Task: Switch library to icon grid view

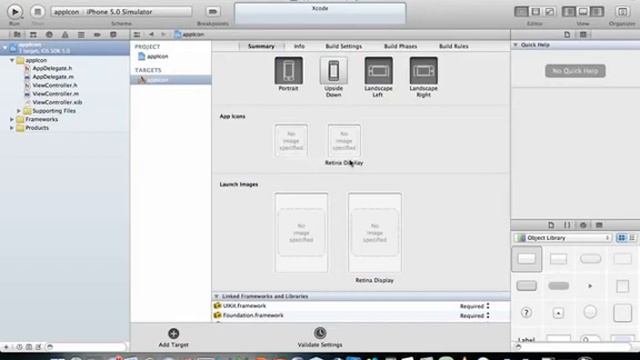Action: [x=621, y=238]
